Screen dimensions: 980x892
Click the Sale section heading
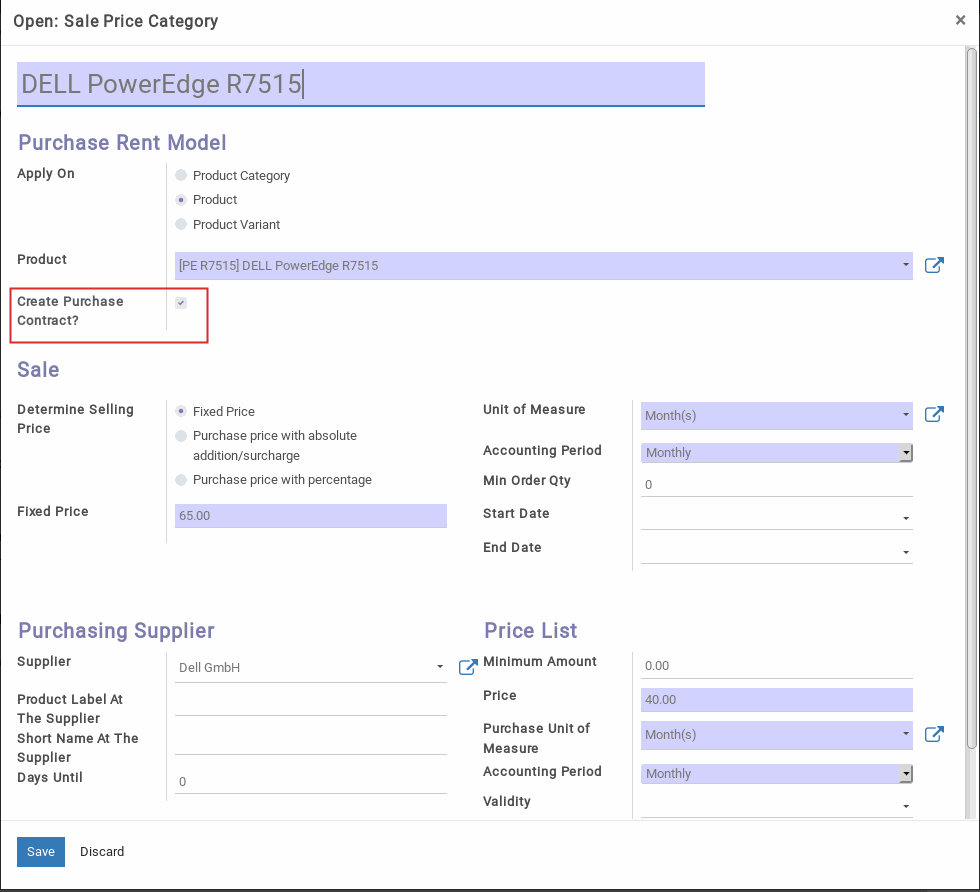(38, 369)
